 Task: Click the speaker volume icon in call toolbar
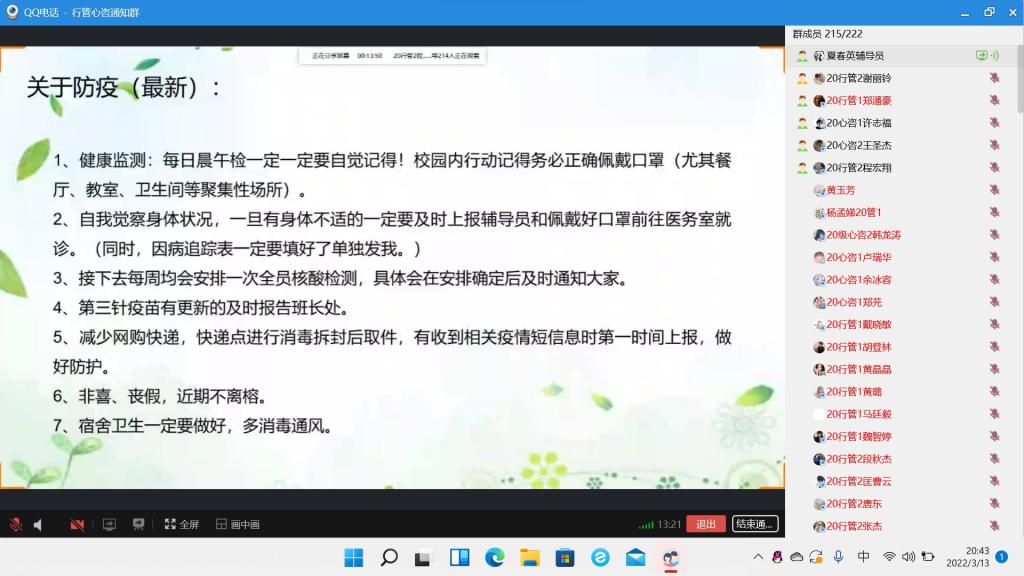coord(38,524)
